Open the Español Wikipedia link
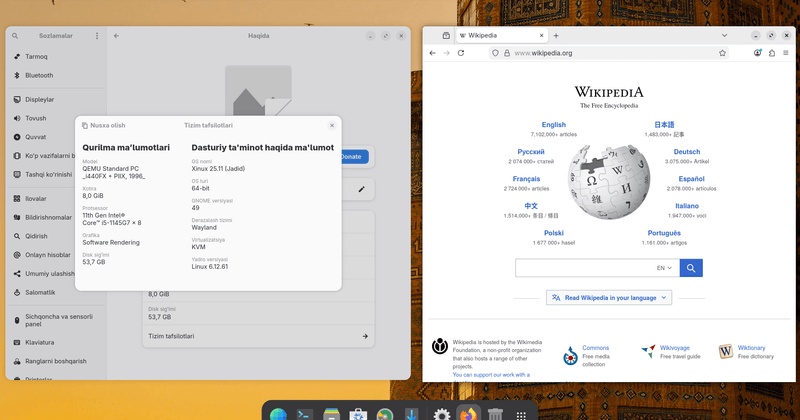 [x=691, y=179]
